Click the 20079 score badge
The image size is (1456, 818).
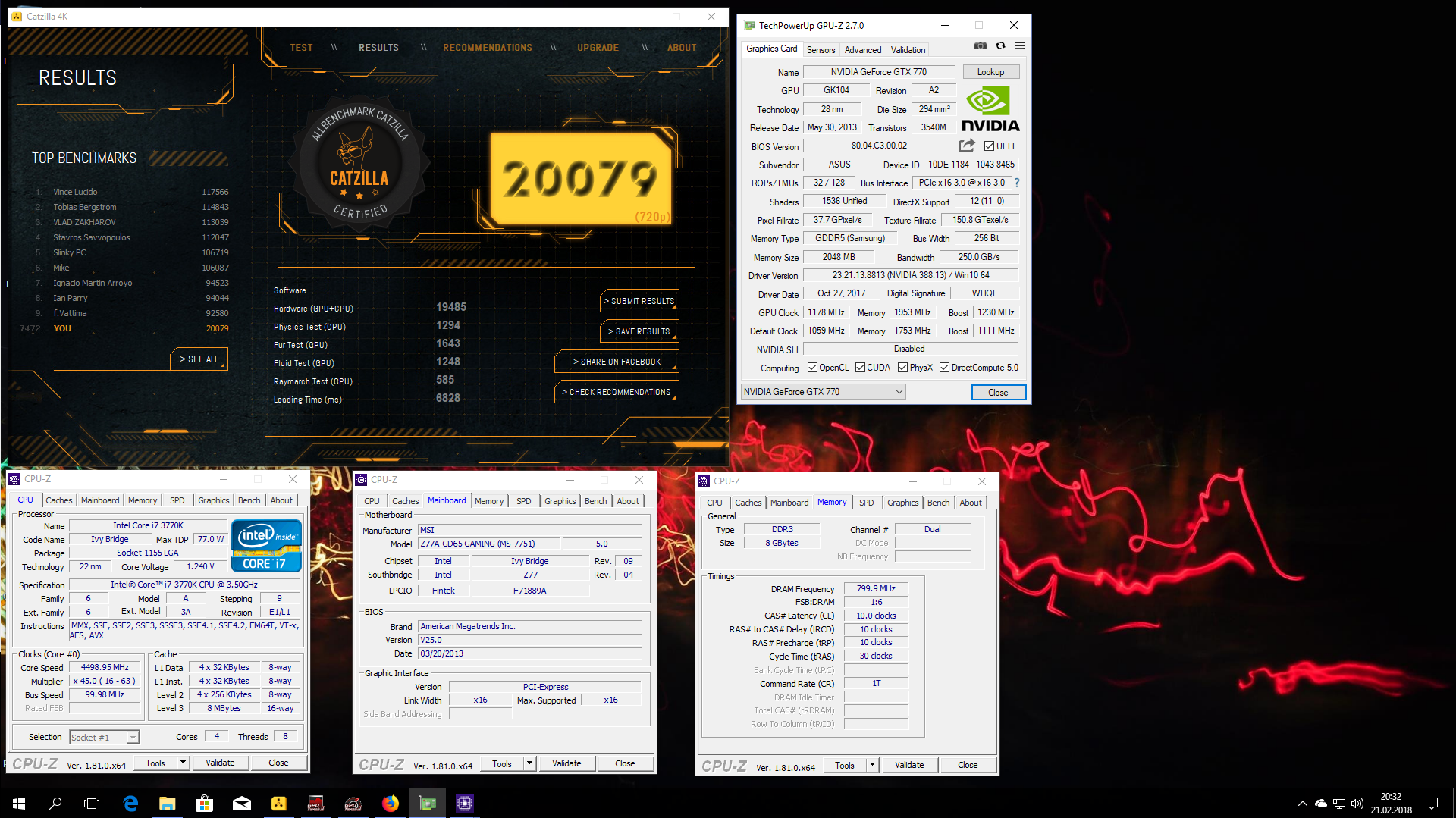(x=580, y=179)
